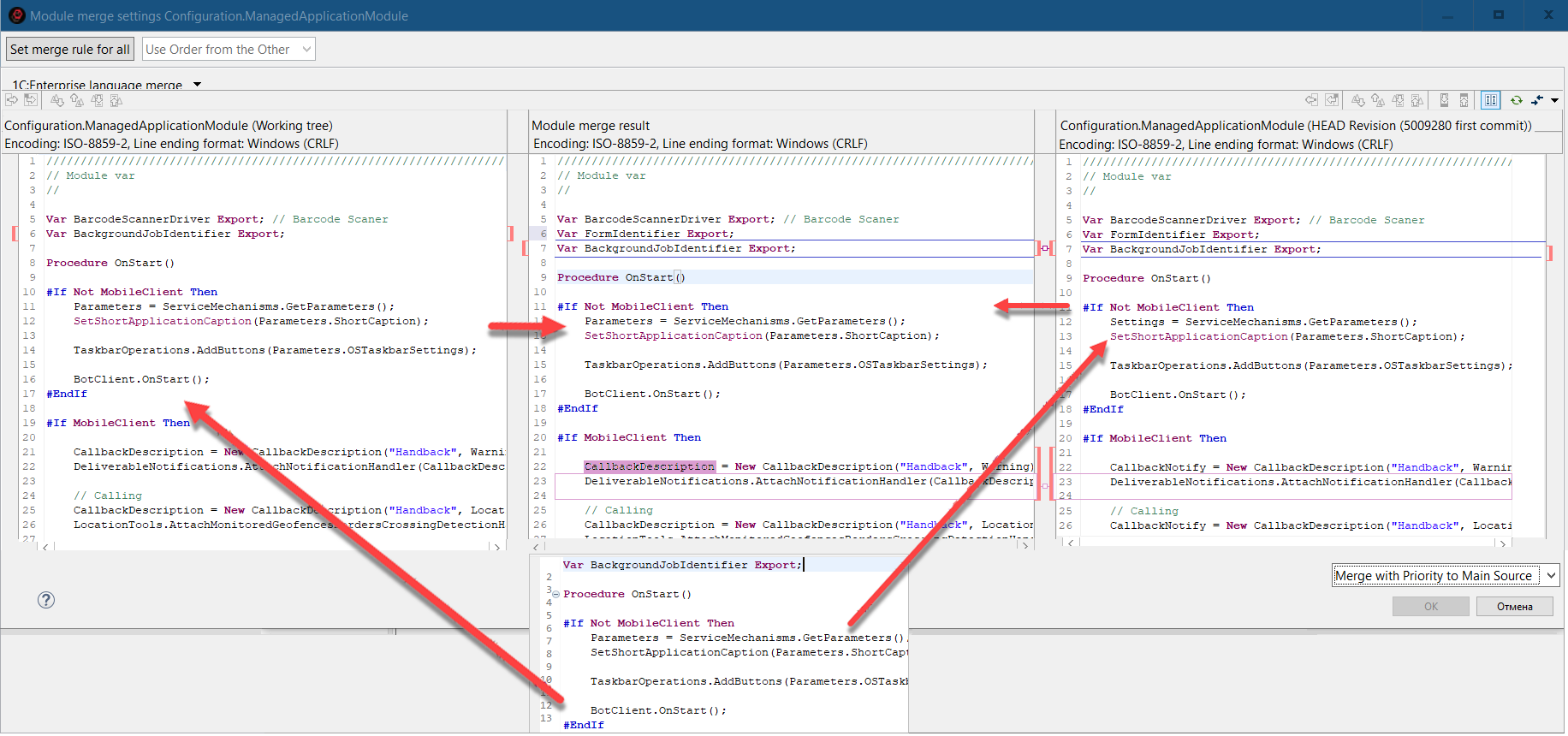
Task: Click the 'Set merge rule for all' button
Action: point(70,50)
